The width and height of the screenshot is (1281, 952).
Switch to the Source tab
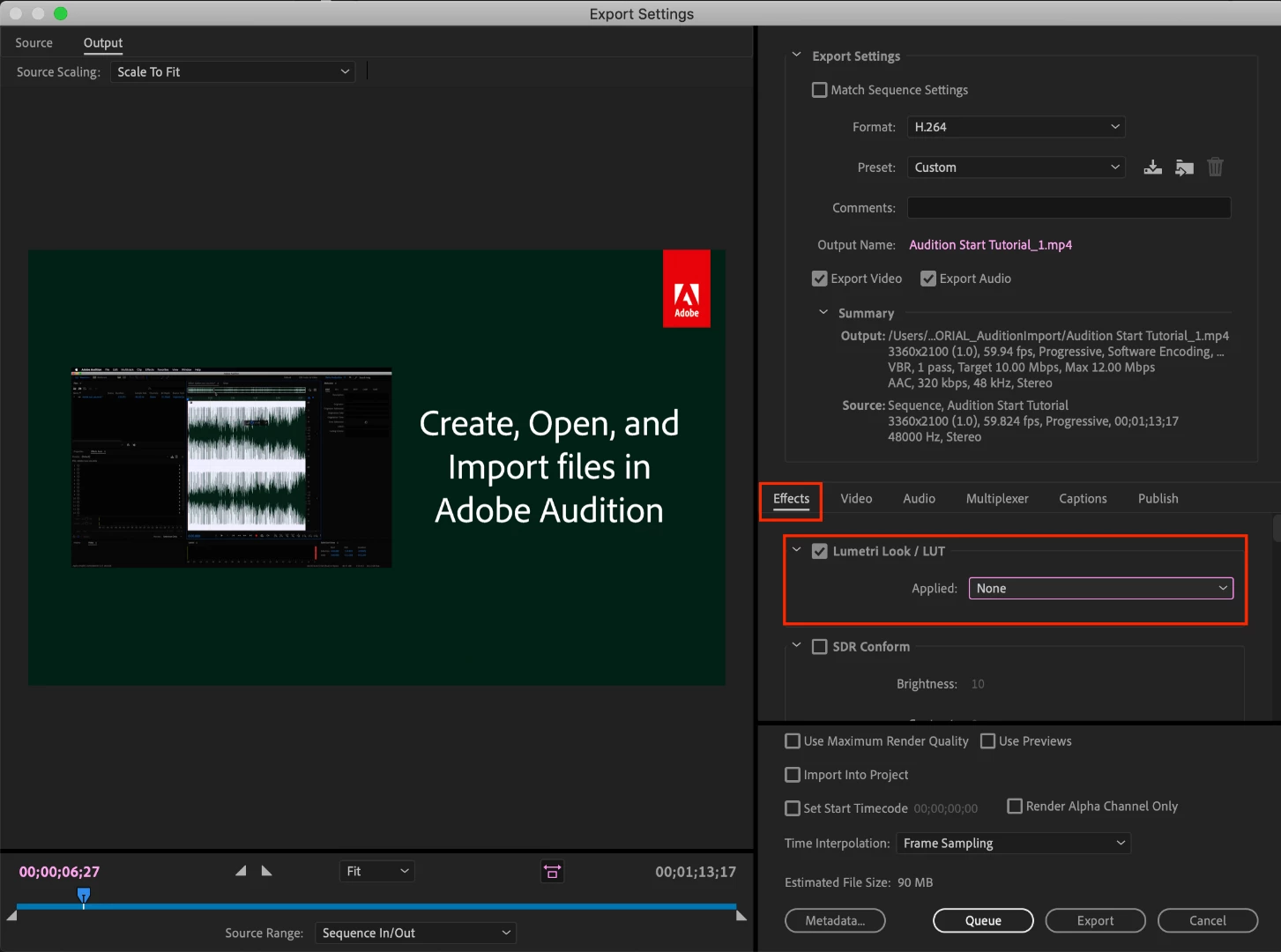pos(34,42)
